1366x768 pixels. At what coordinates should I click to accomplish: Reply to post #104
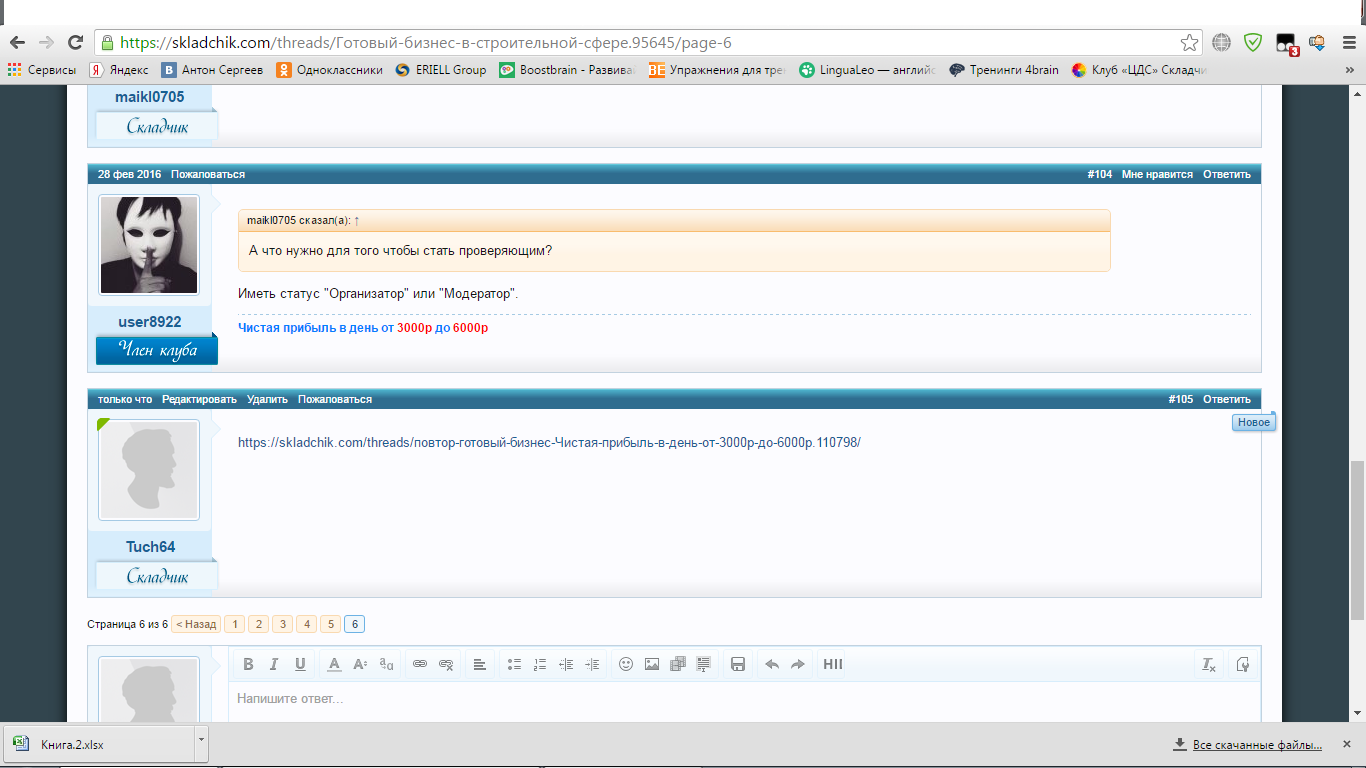1227,174
